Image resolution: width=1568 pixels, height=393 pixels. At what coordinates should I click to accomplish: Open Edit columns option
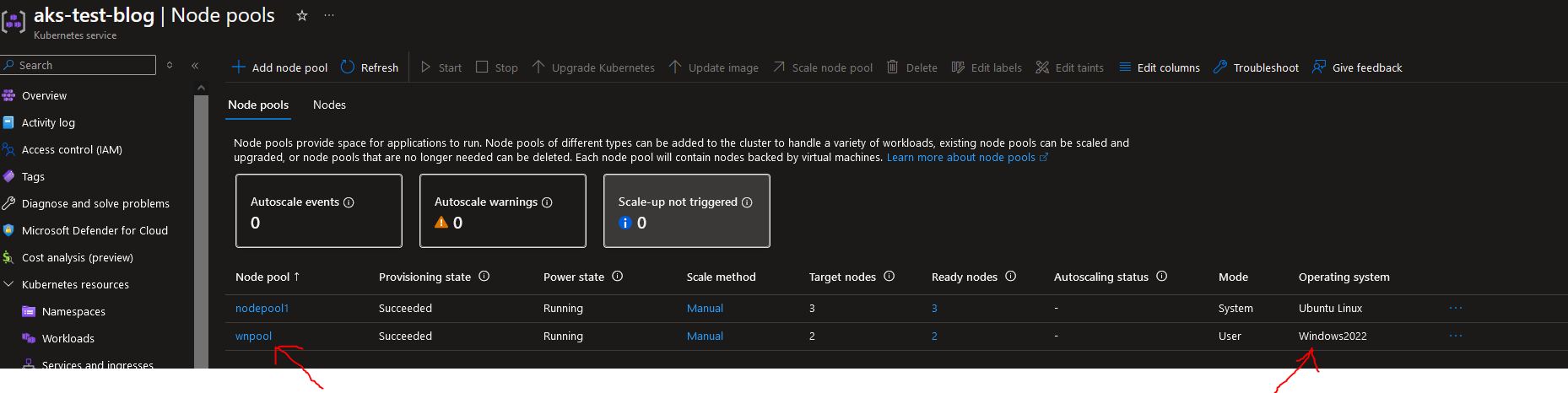[x=1160, y=67]
